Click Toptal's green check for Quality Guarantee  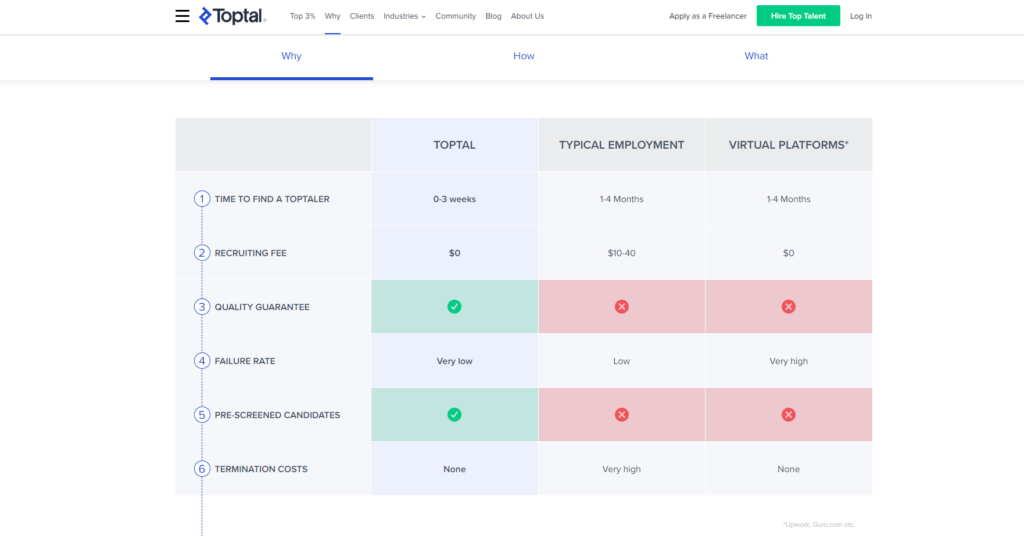point(455,307)
